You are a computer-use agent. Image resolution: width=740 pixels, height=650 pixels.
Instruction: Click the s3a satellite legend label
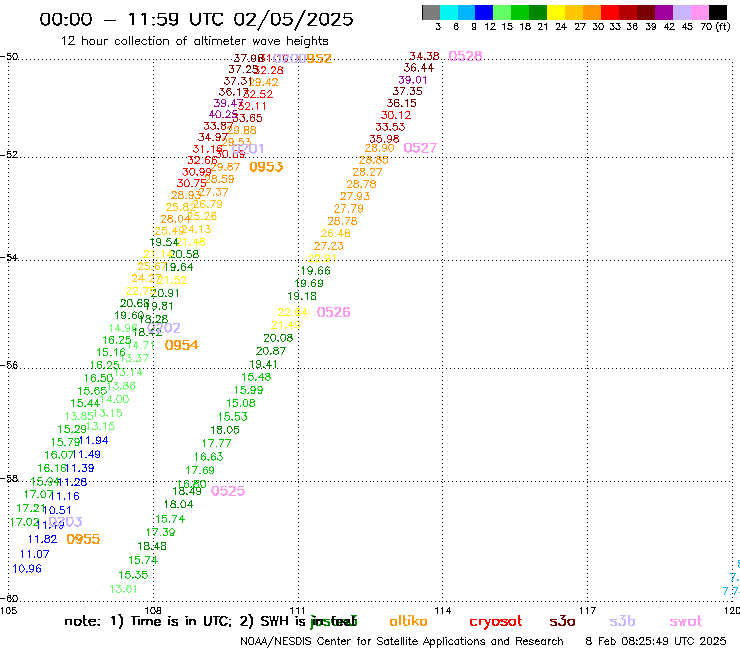pyautogui.click(x=562, y=621)
